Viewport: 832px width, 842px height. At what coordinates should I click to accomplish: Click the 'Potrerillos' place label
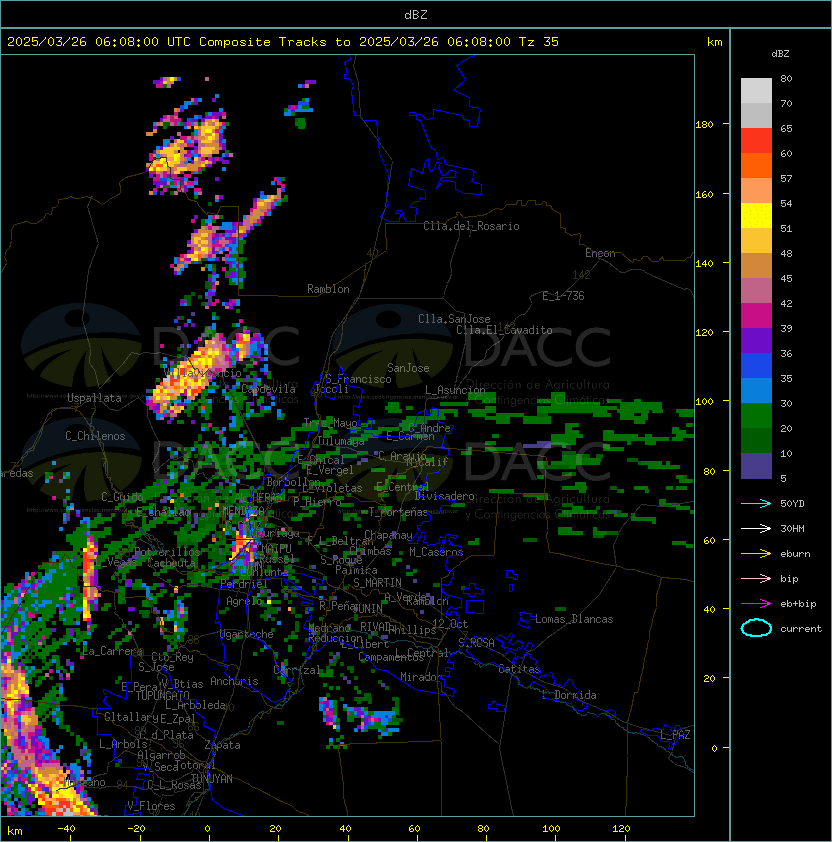pyautogui.click(x=167, y=552)
